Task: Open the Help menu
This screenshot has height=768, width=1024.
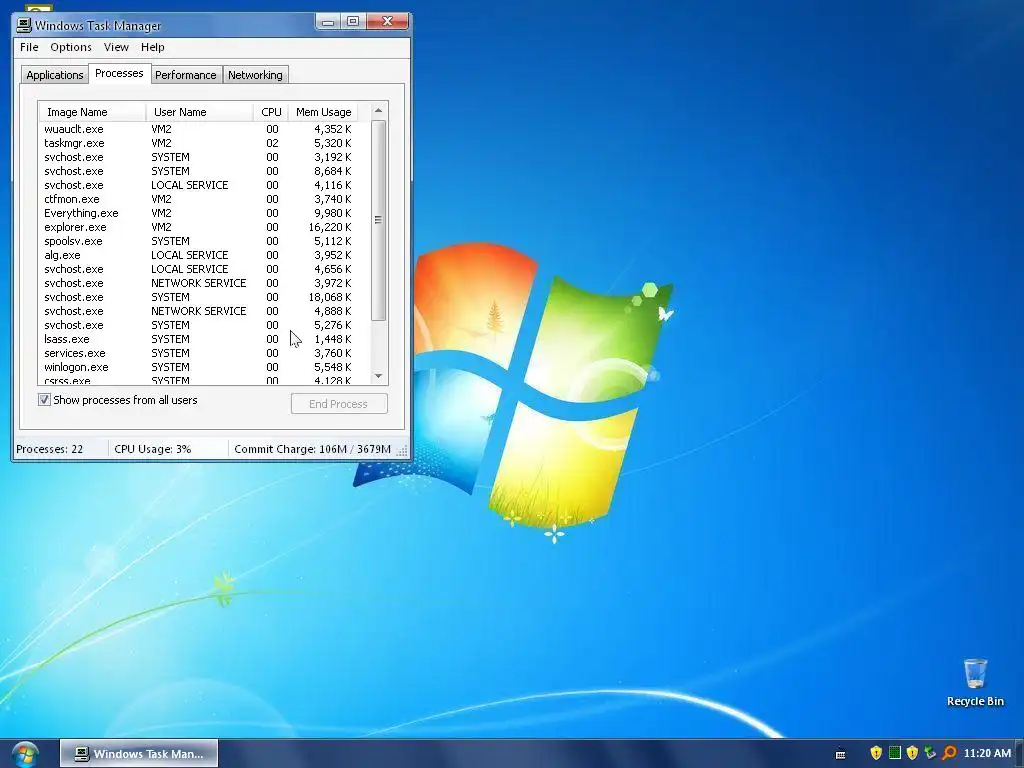Action: [x=152, y=47]
